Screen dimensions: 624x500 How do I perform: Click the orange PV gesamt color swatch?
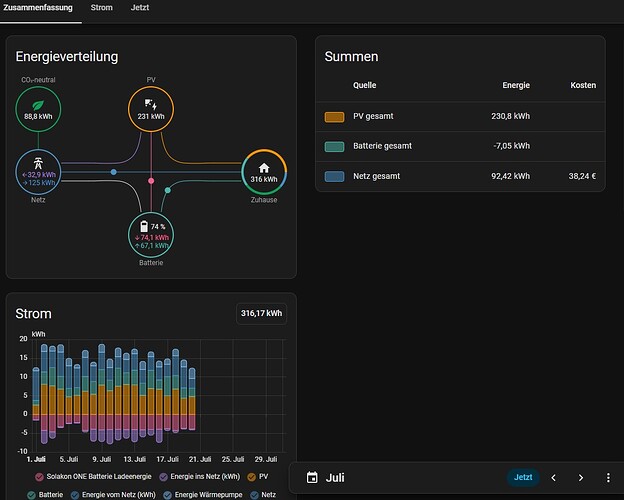334,117
